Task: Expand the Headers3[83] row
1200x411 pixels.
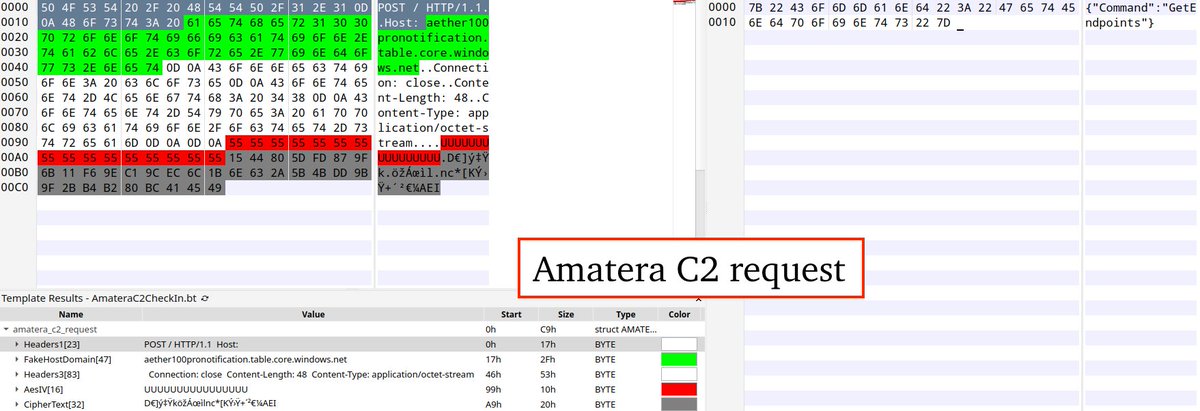Action: click(x=17, y=373)
